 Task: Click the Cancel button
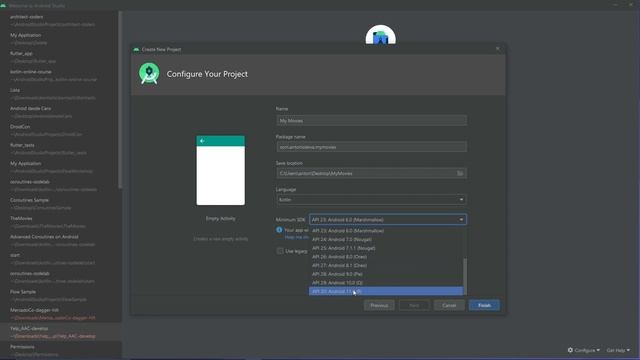pos(449,305)
